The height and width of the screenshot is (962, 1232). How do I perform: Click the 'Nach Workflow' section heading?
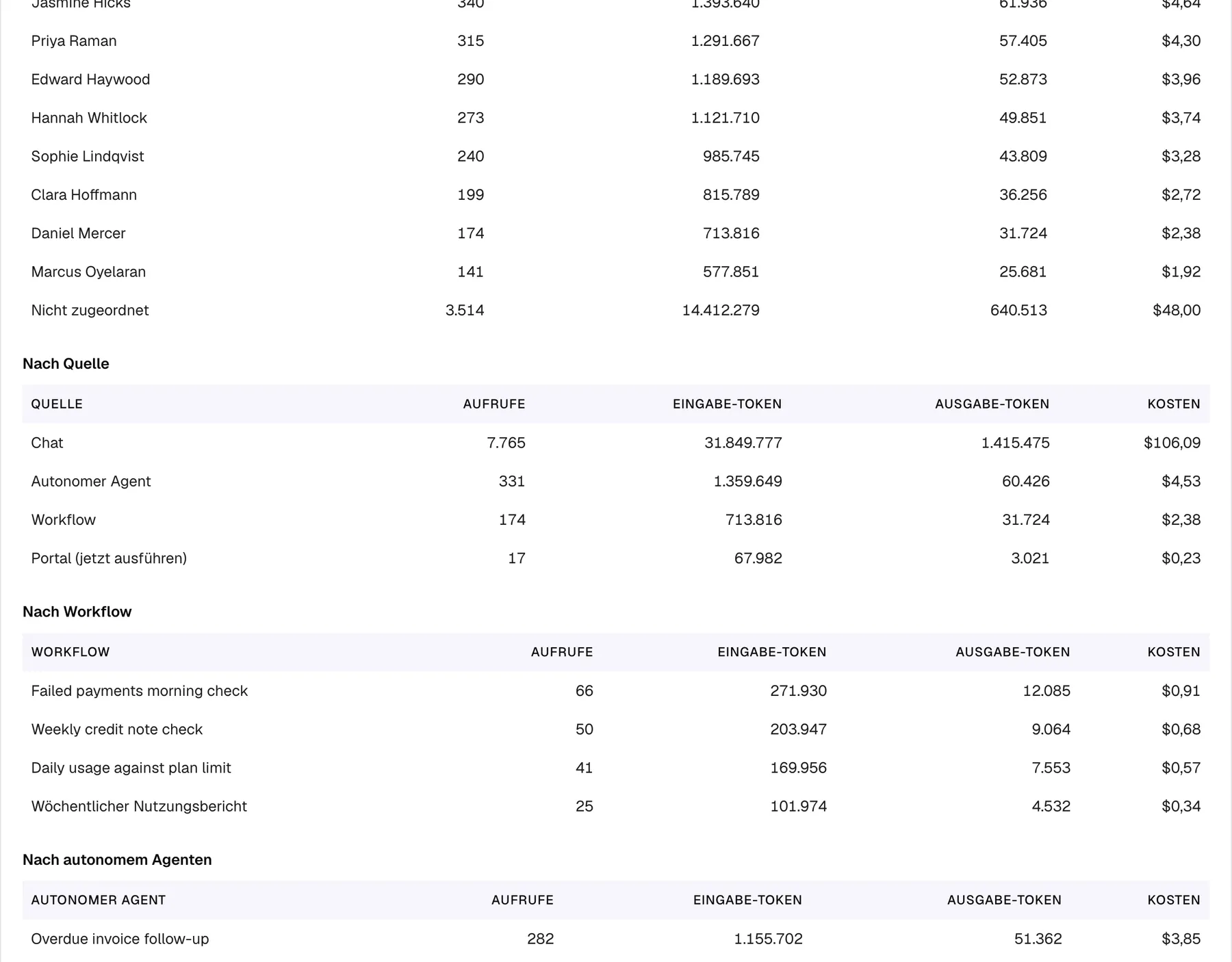[x=77, y=612]
